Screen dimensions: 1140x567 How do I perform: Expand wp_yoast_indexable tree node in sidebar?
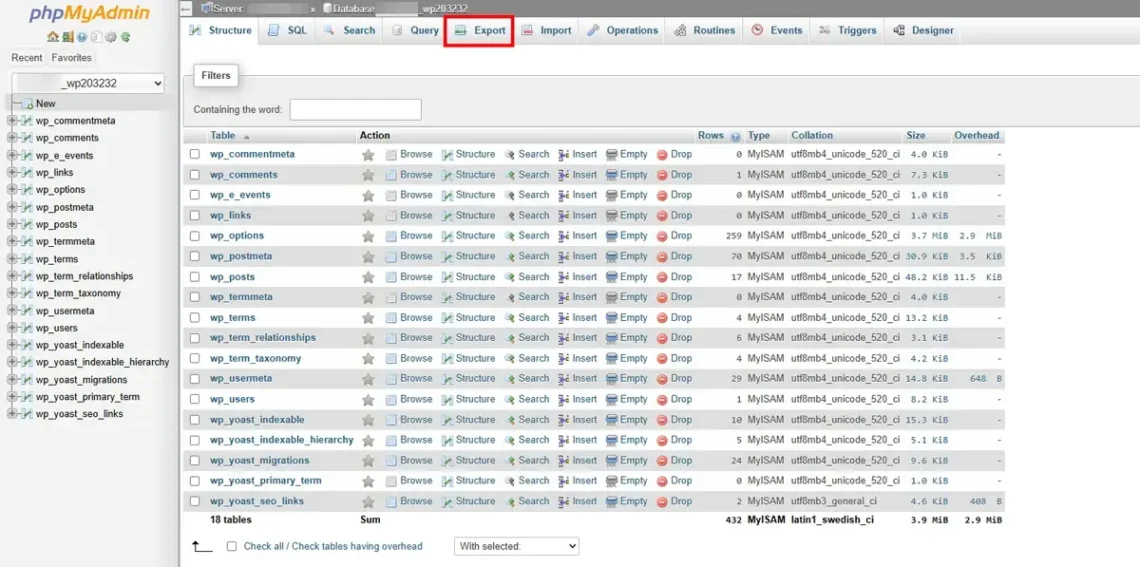click(x=12, y=345)
